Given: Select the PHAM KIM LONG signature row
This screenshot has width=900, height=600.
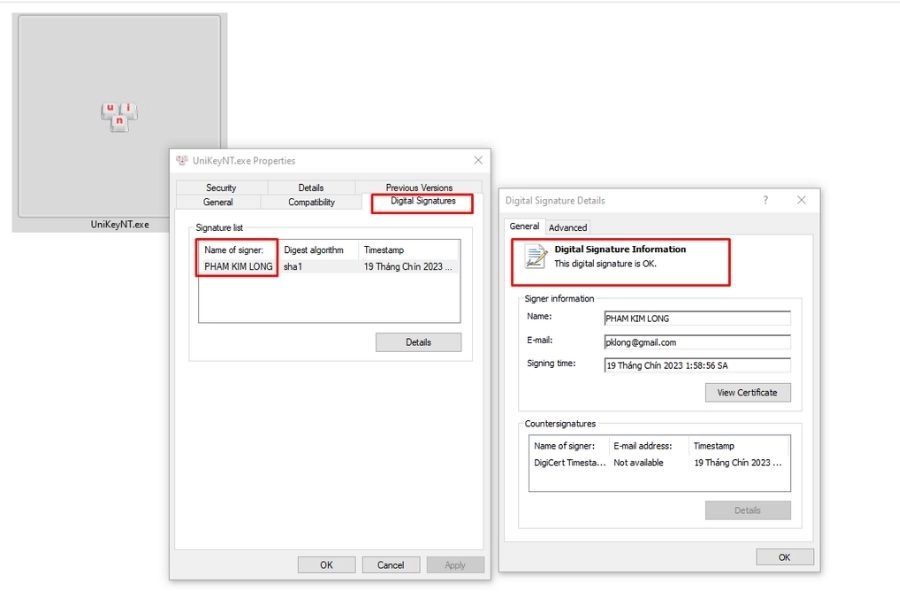Looking at the screenshot, I should point(329,266).
